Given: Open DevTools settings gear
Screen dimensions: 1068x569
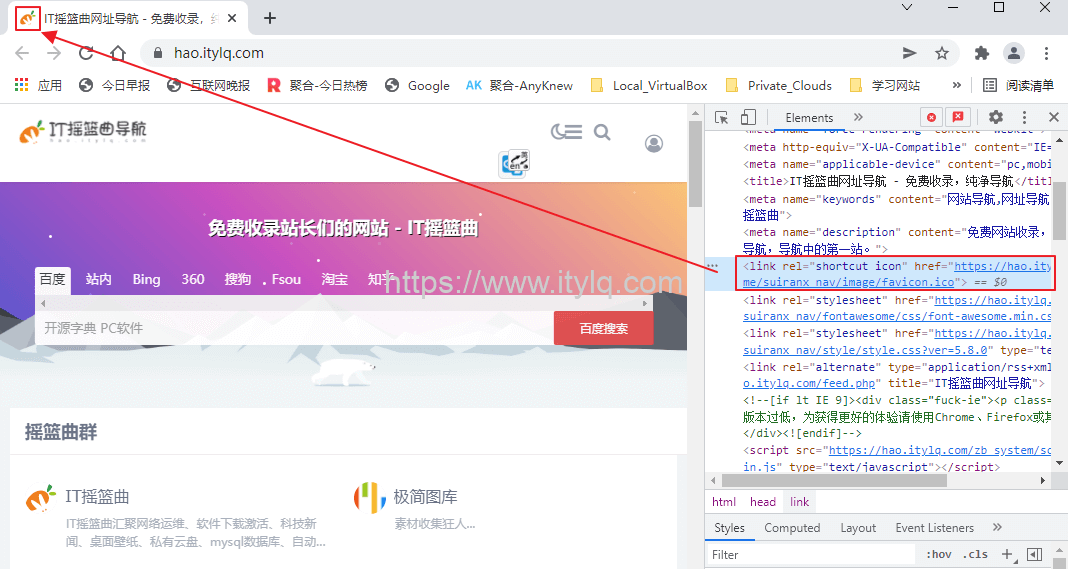Looking at the screenshot, I should (996, 117).
